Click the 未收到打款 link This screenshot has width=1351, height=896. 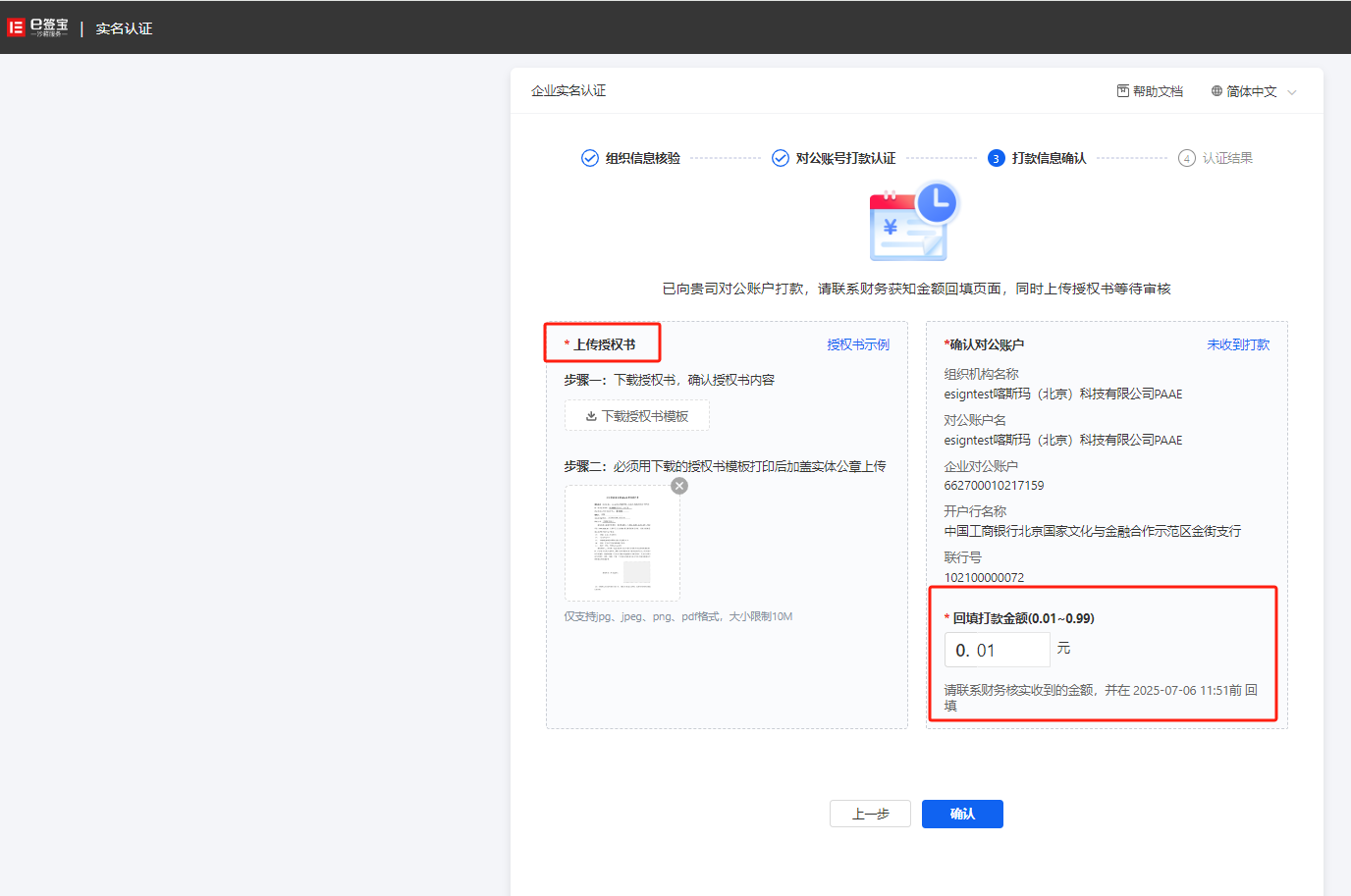pos(1237,344)
